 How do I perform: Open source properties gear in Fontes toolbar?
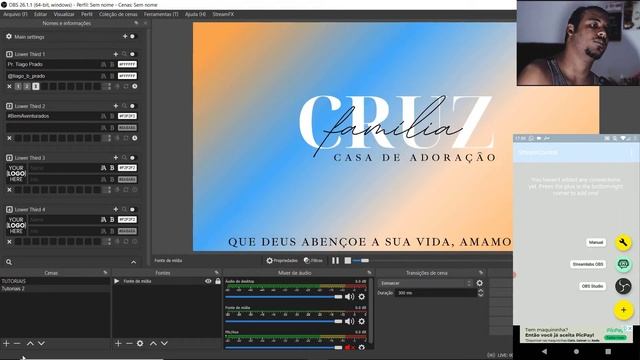click(140, 344)
